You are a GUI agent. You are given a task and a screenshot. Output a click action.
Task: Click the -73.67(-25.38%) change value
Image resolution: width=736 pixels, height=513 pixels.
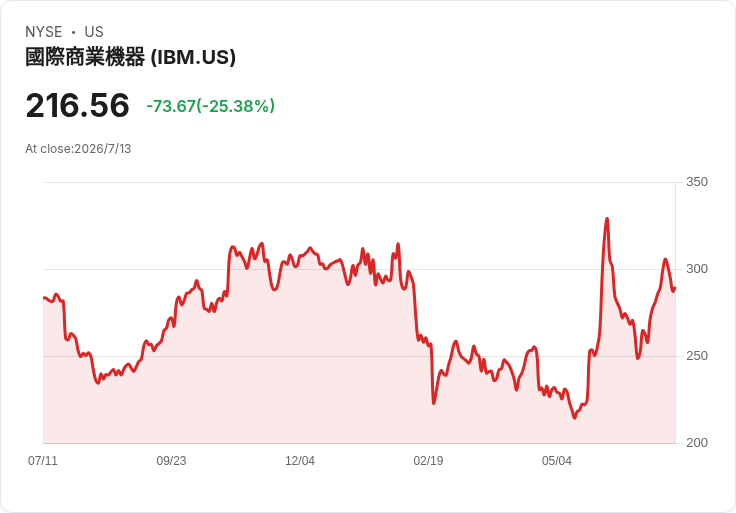(x=211, y=106)
